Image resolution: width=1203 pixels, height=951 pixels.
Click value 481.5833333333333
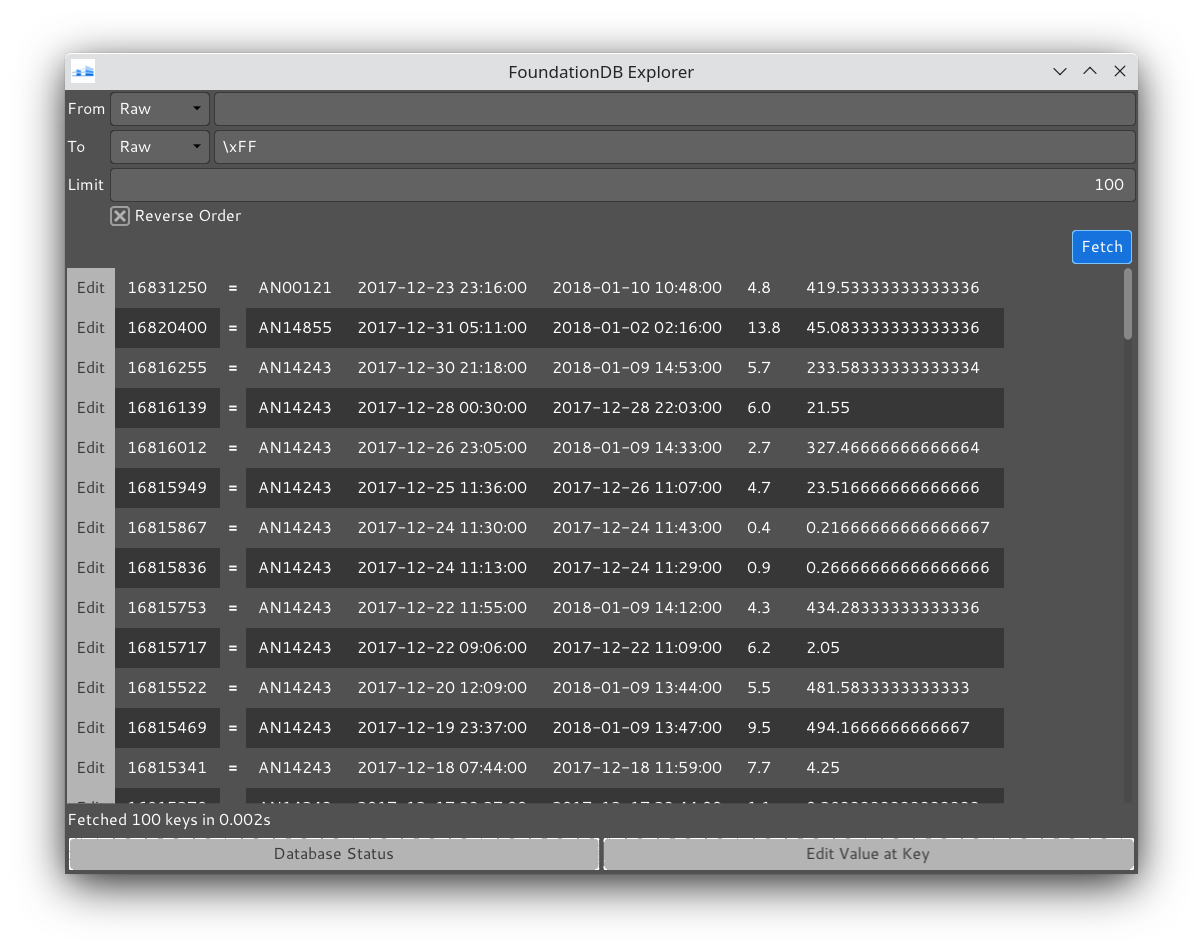pyautogui.click(x=888, y=688)
